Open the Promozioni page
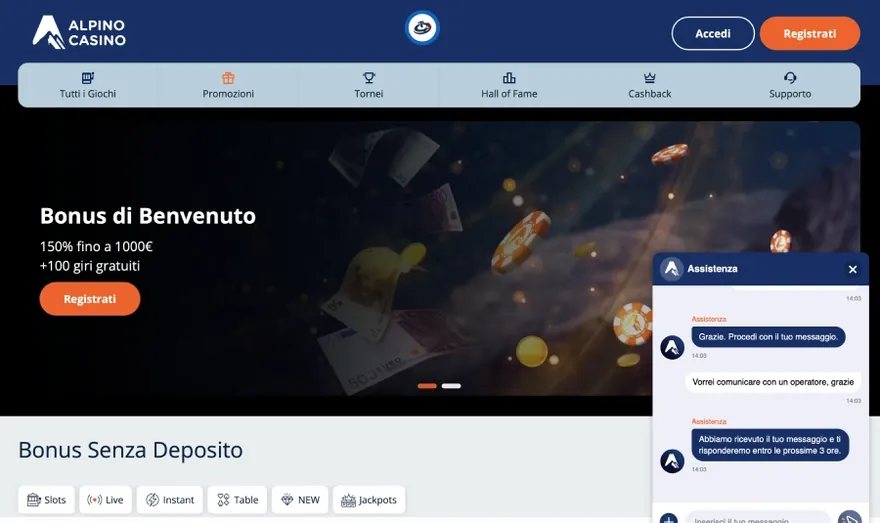 point(228,85)
